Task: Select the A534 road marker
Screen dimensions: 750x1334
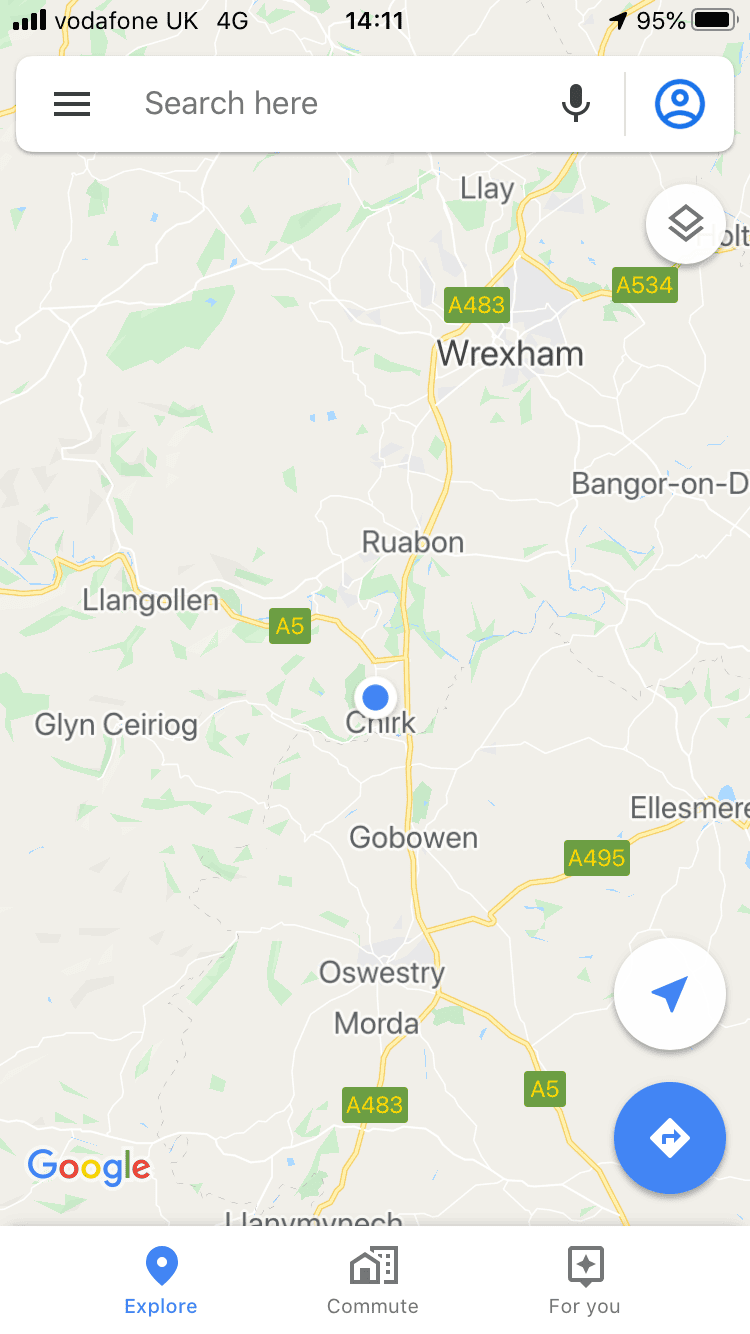Action: [x=645, y=285]
